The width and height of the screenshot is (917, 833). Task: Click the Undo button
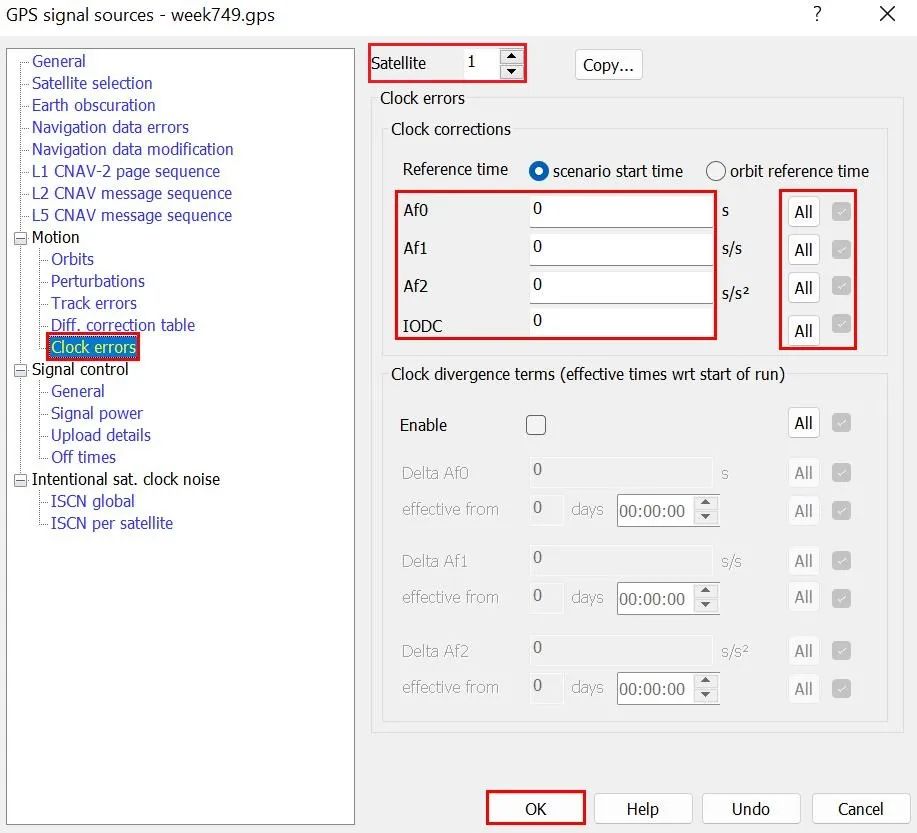pos(750,808)
